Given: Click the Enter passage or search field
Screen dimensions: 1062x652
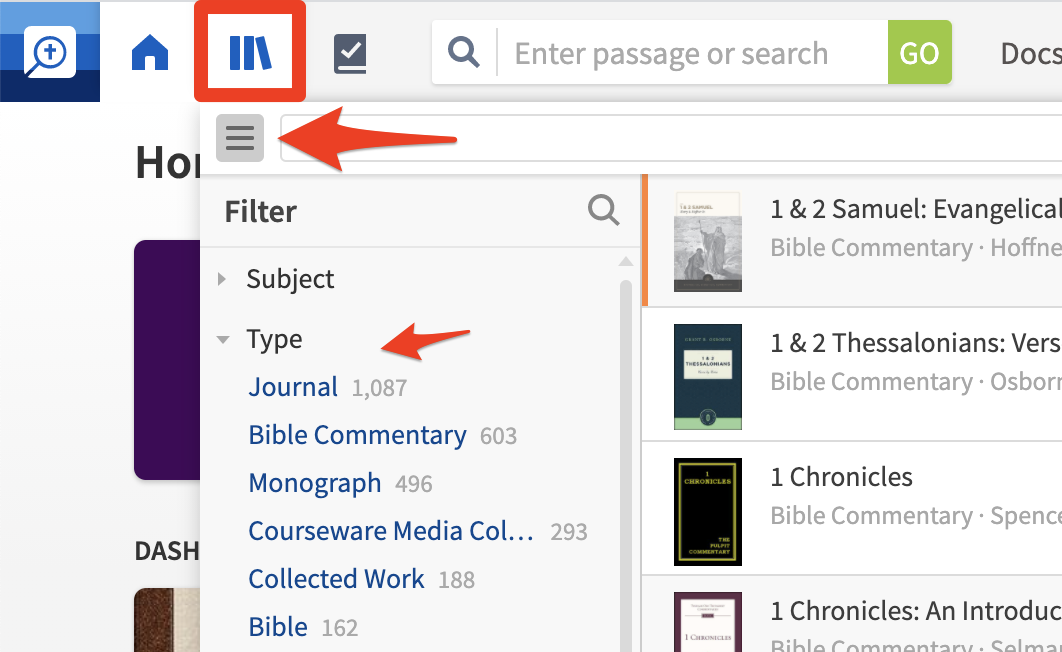Looking at the screenshot, I should click(x=692, y=53).
